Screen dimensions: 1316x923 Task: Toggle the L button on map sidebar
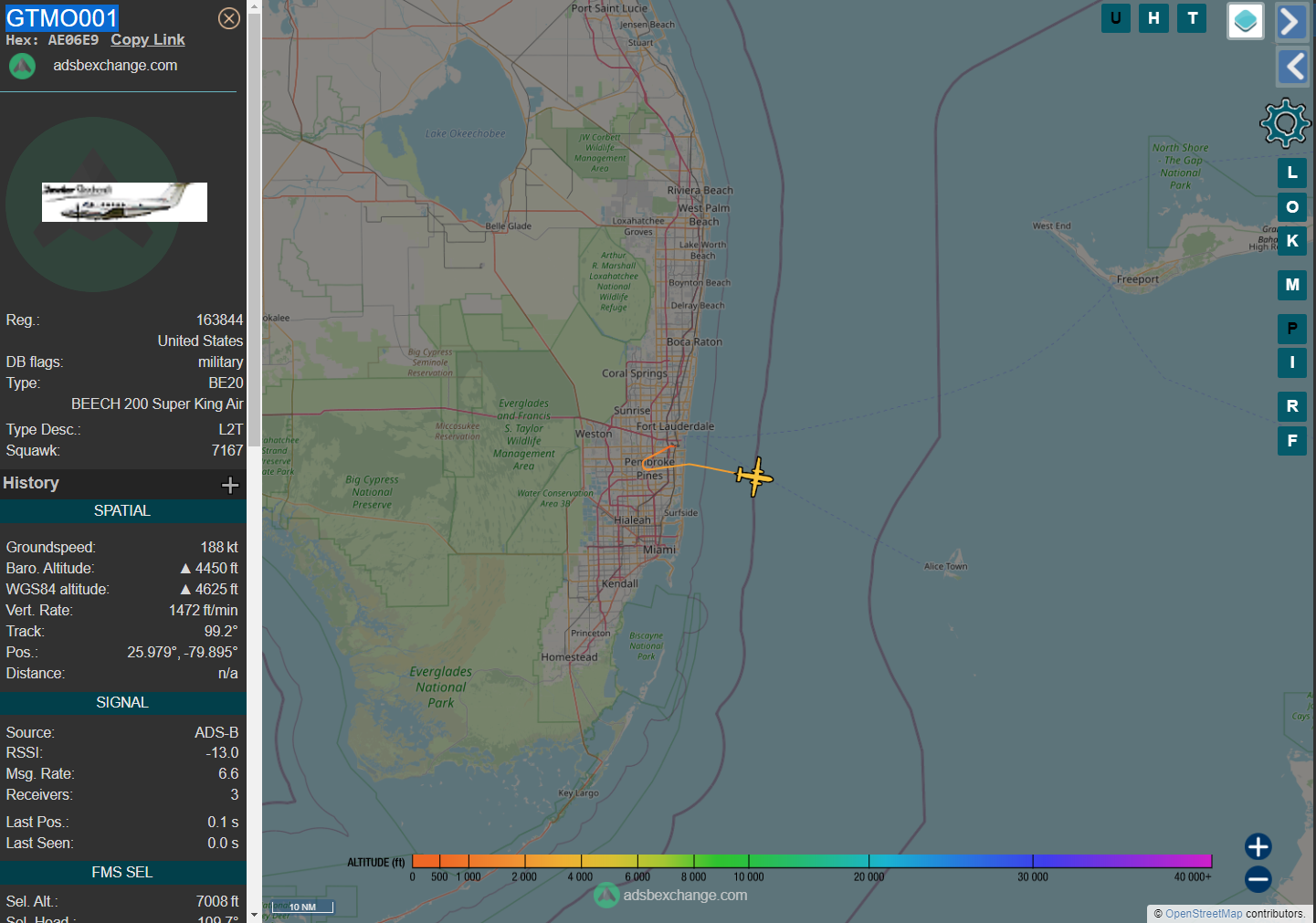(x=1292, y=173)
